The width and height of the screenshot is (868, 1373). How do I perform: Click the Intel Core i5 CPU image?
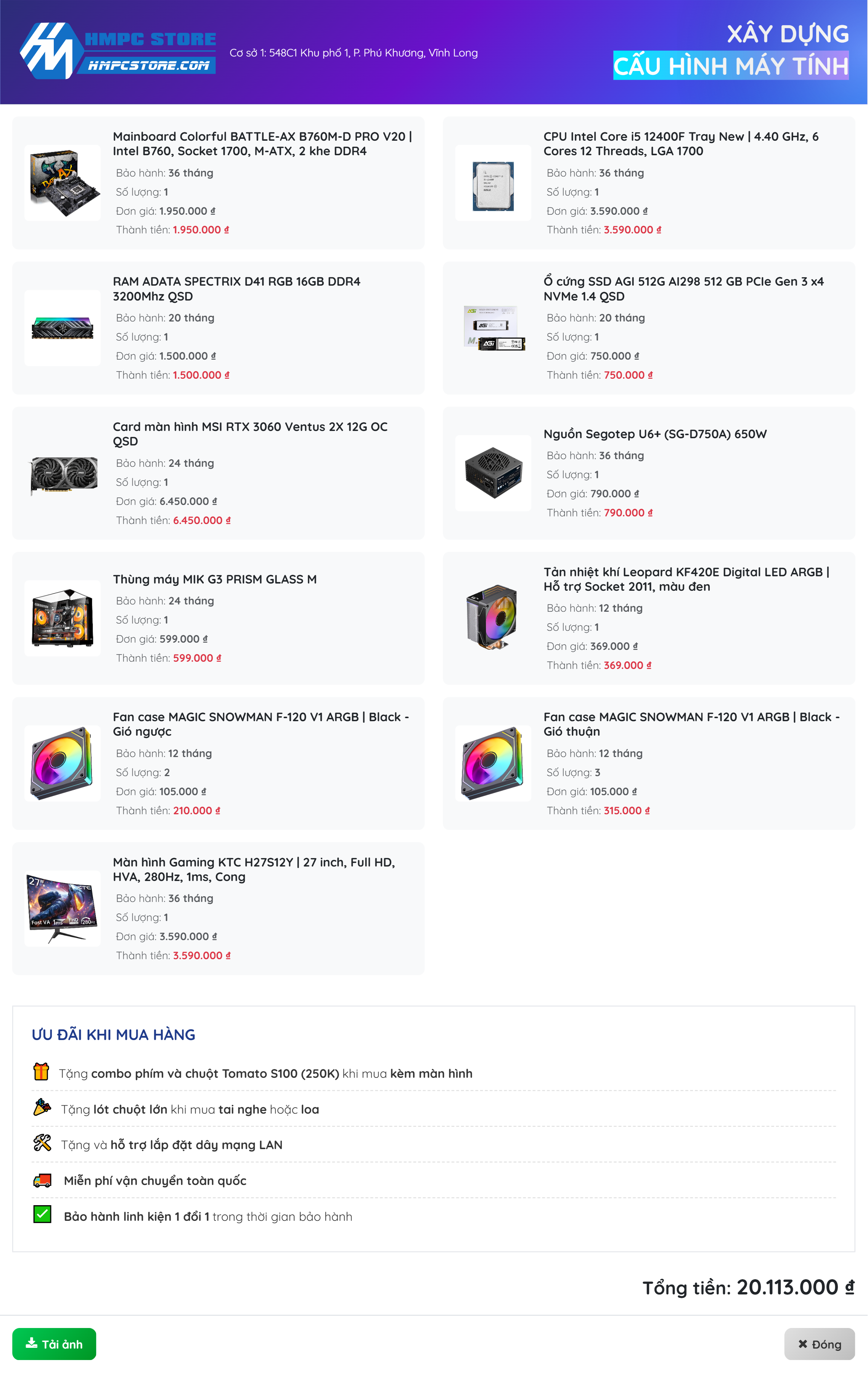[493, 183]
